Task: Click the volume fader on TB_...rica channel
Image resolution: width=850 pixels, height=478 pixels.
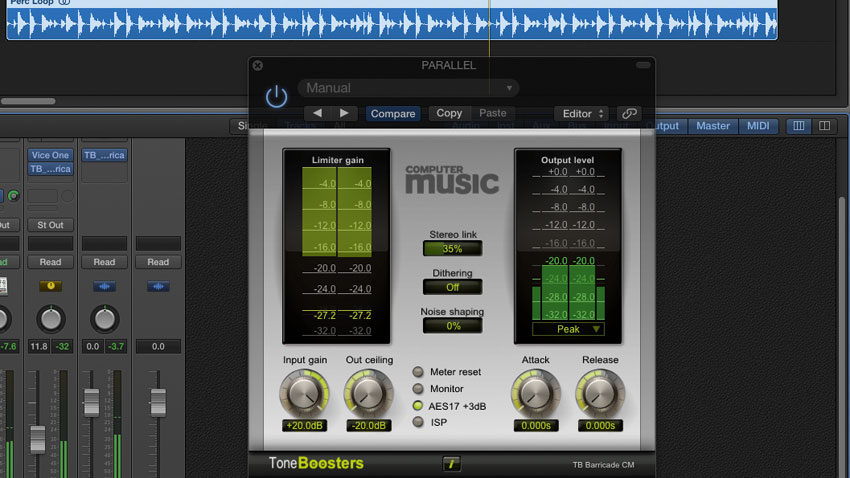Action: click(92, 402)
